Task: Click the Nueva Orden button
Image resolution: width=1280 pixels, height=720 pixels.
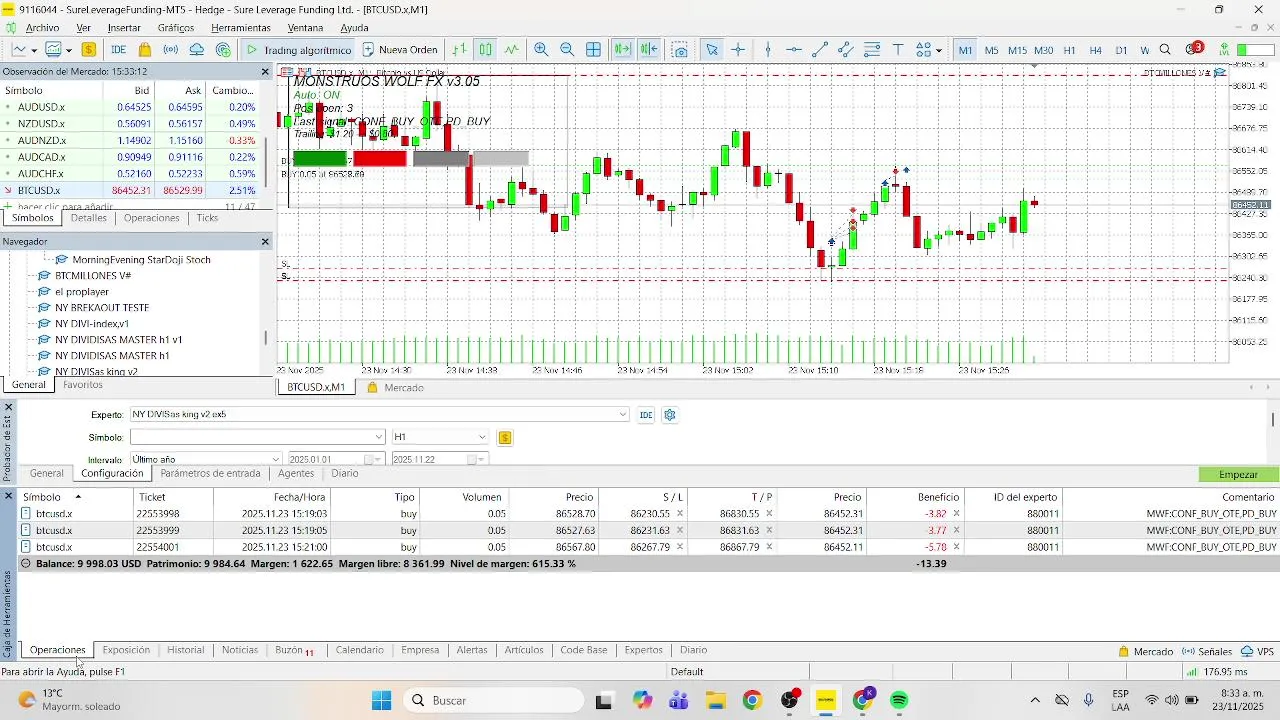Action: 399,49
